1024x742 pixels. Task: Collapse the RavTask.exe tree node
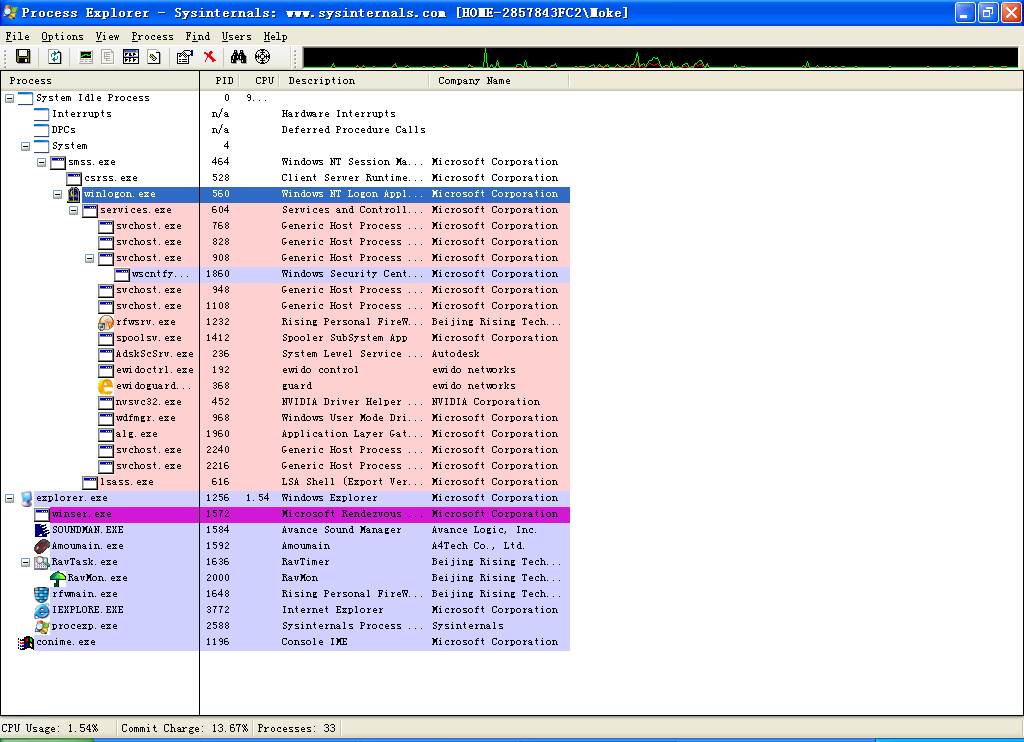26,562
